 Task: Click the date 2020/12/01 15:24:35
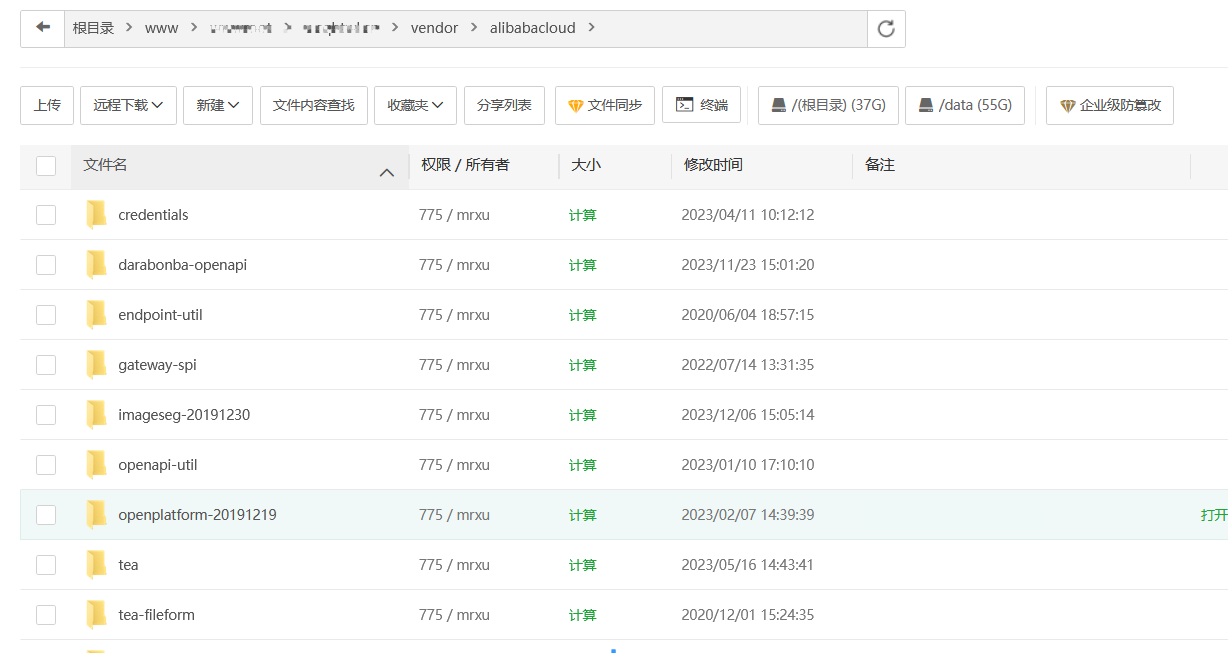point(748,615)
